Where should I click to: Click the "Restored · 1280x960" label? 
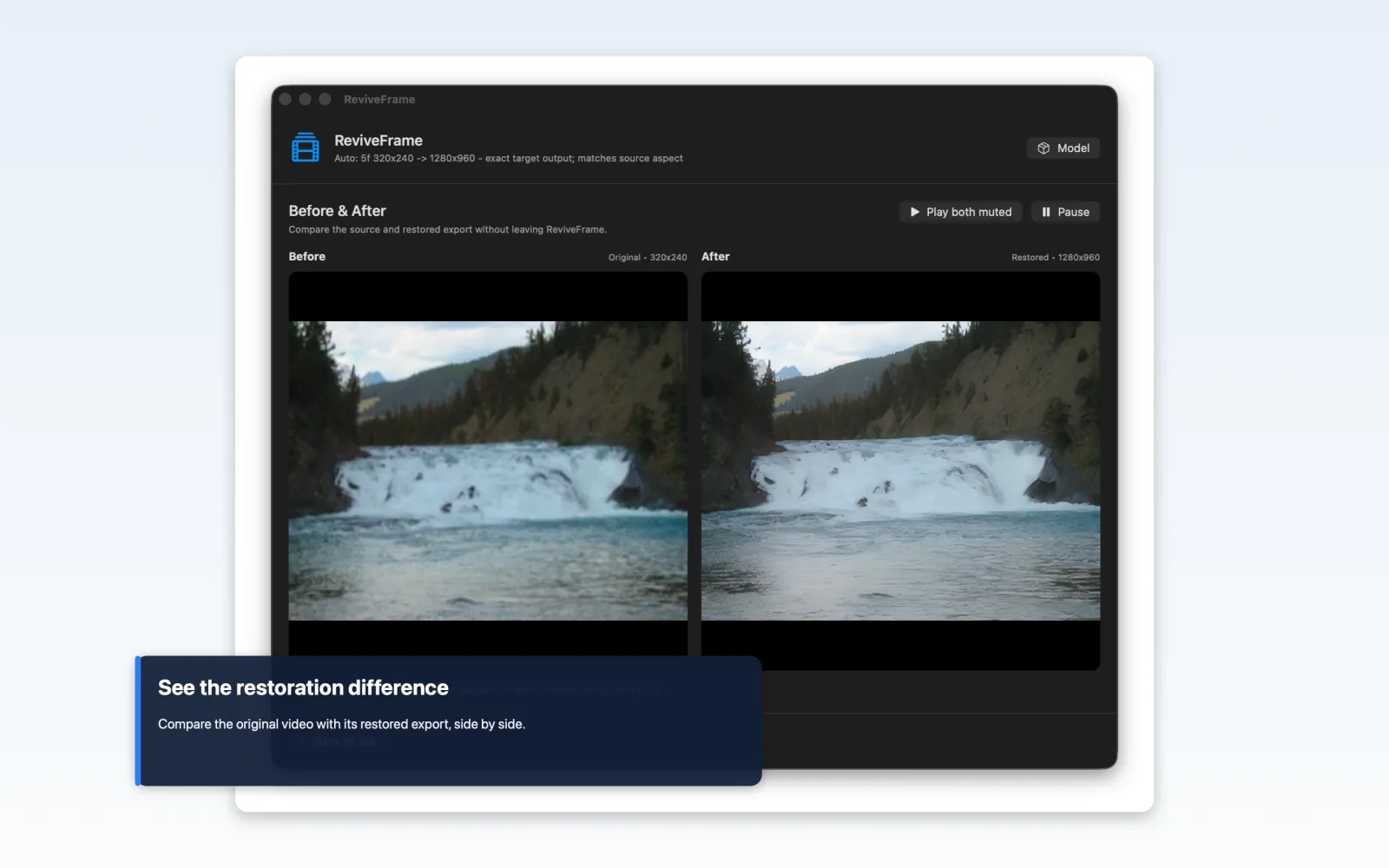click(1056, 258)
